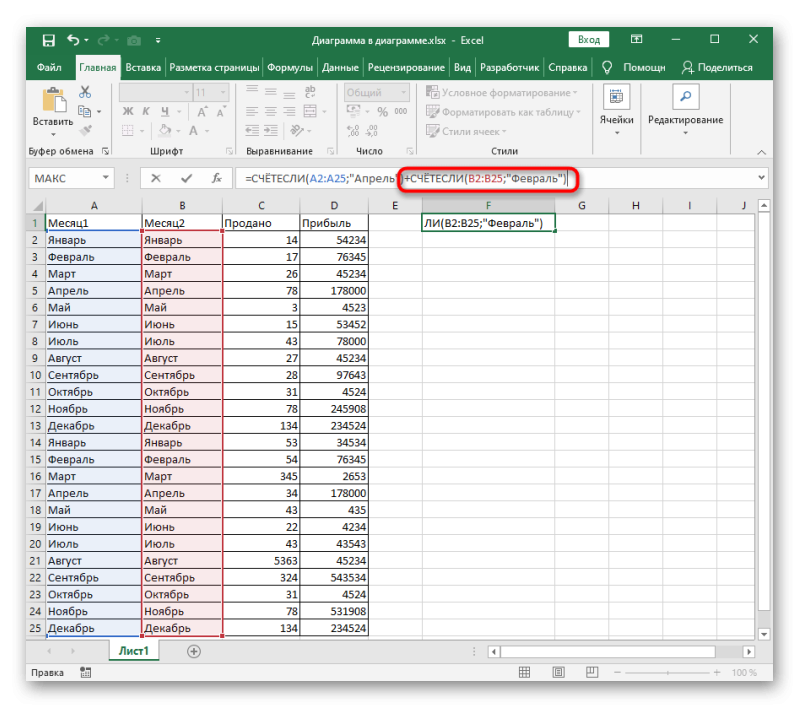The height and width of the screenshot is (708, 800).
Task: Click the comma style 000 icon
Action: [x=401, y=111]
